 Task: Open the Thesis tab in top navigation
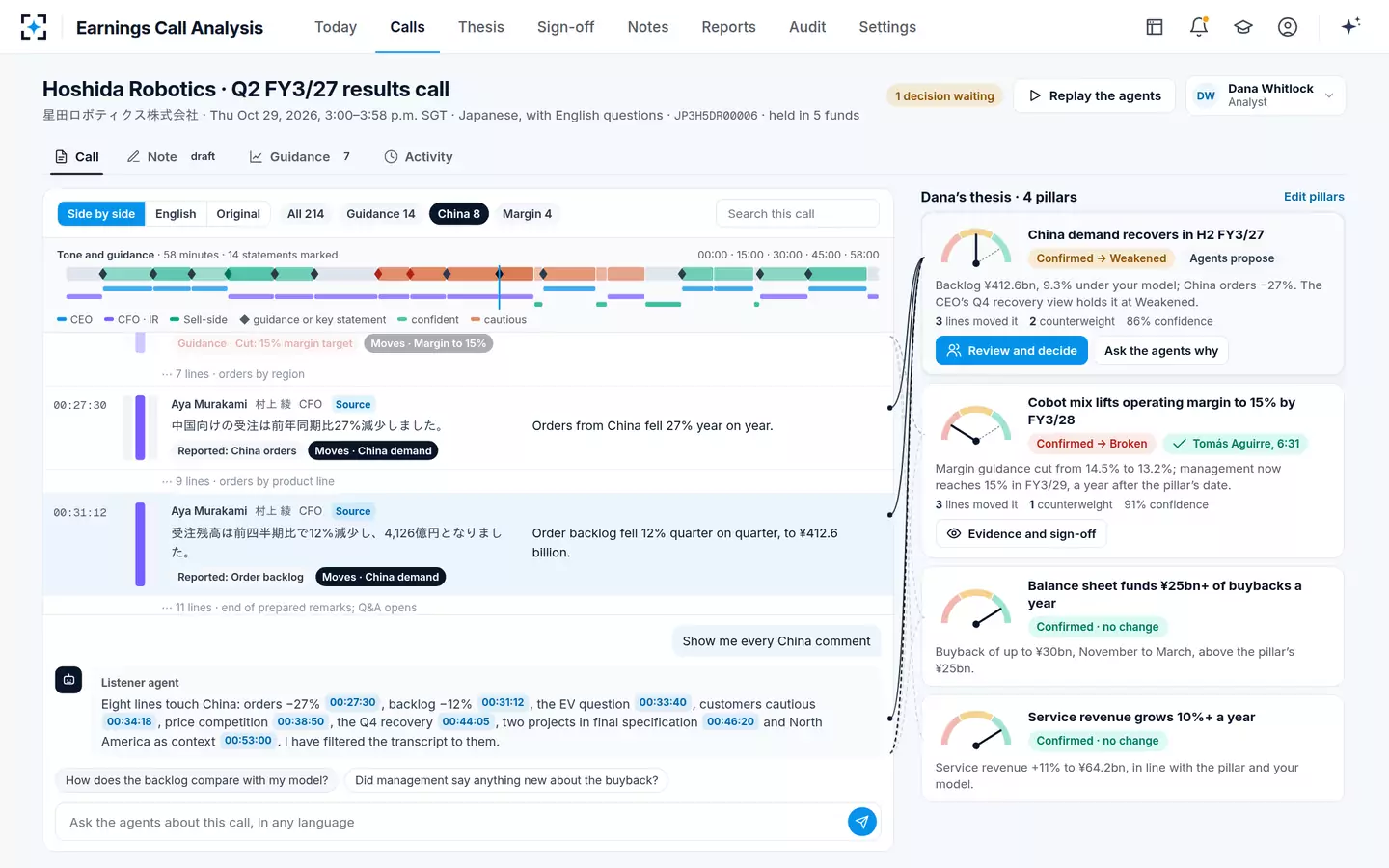481,27
